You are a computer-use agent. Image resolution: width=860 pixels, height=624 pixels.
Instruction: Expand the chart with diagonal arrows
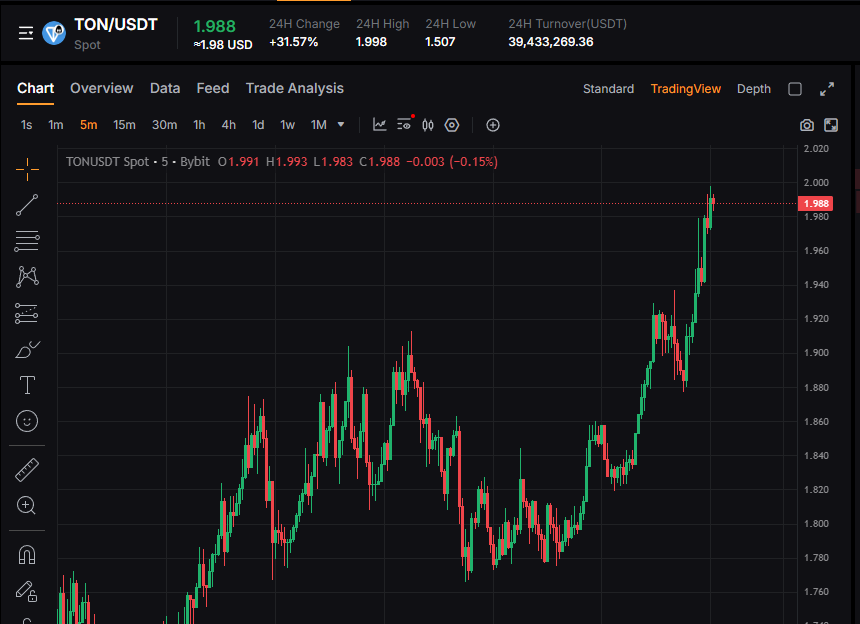827,89
